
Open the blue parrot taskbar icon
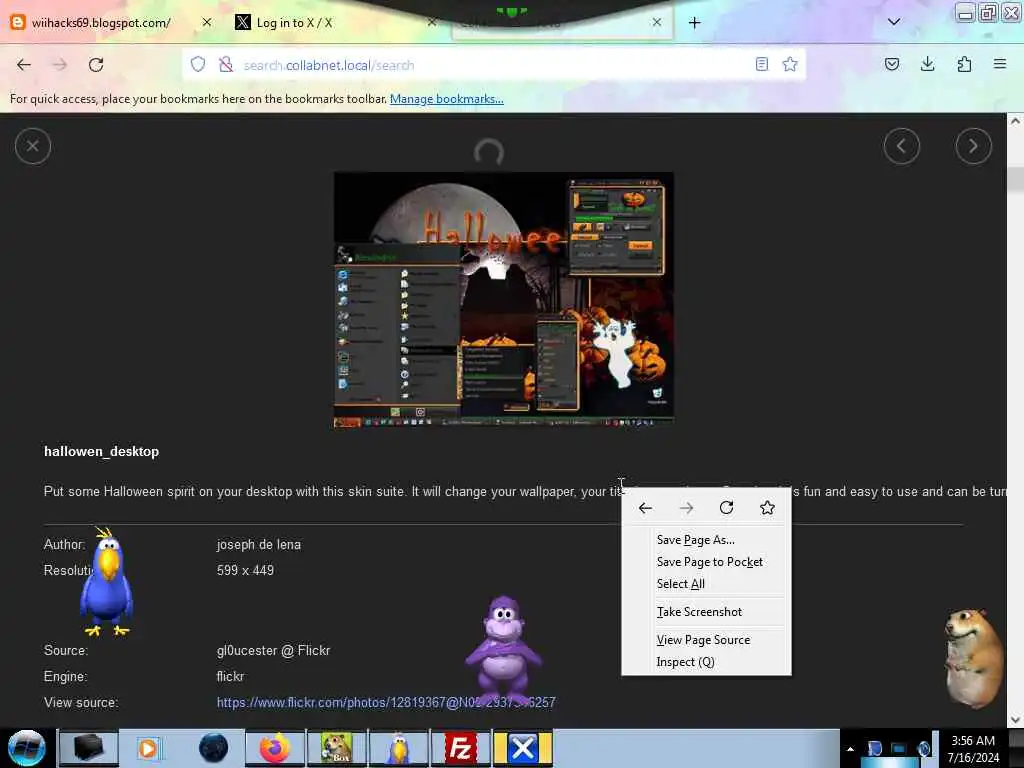tap(399, 748)
